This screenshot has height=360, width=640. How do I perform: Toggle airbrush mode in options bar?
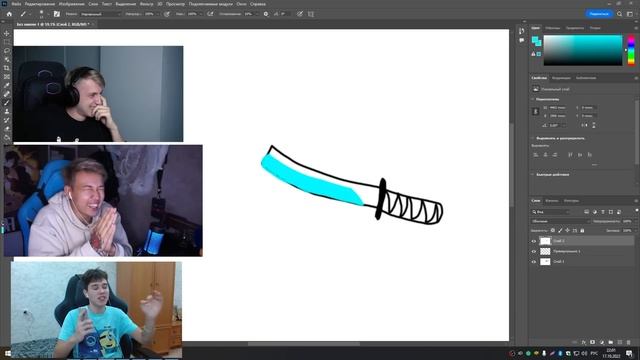(210, 14)
